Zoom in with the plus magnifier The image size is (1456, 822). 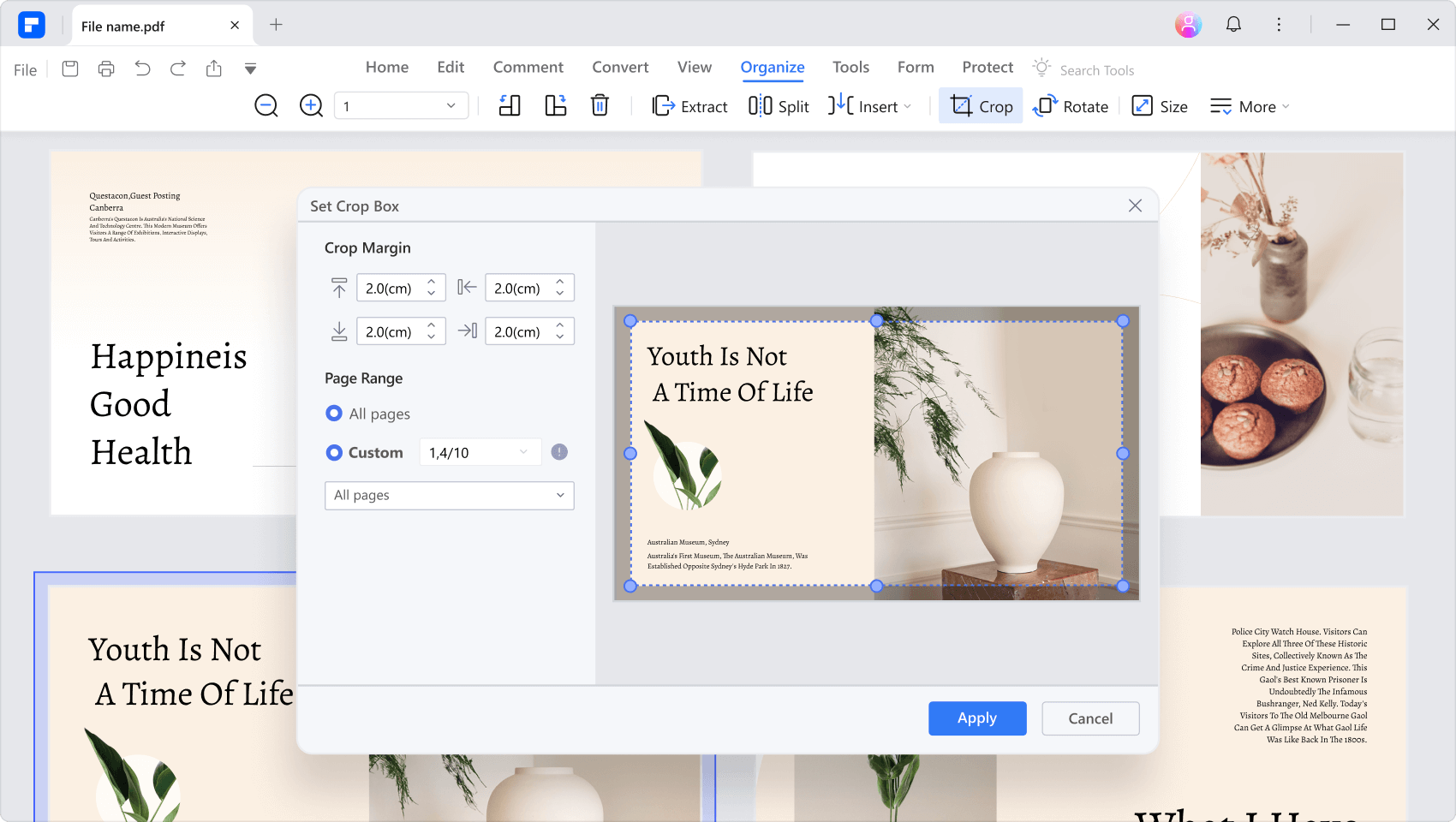(x=311, y=106)
